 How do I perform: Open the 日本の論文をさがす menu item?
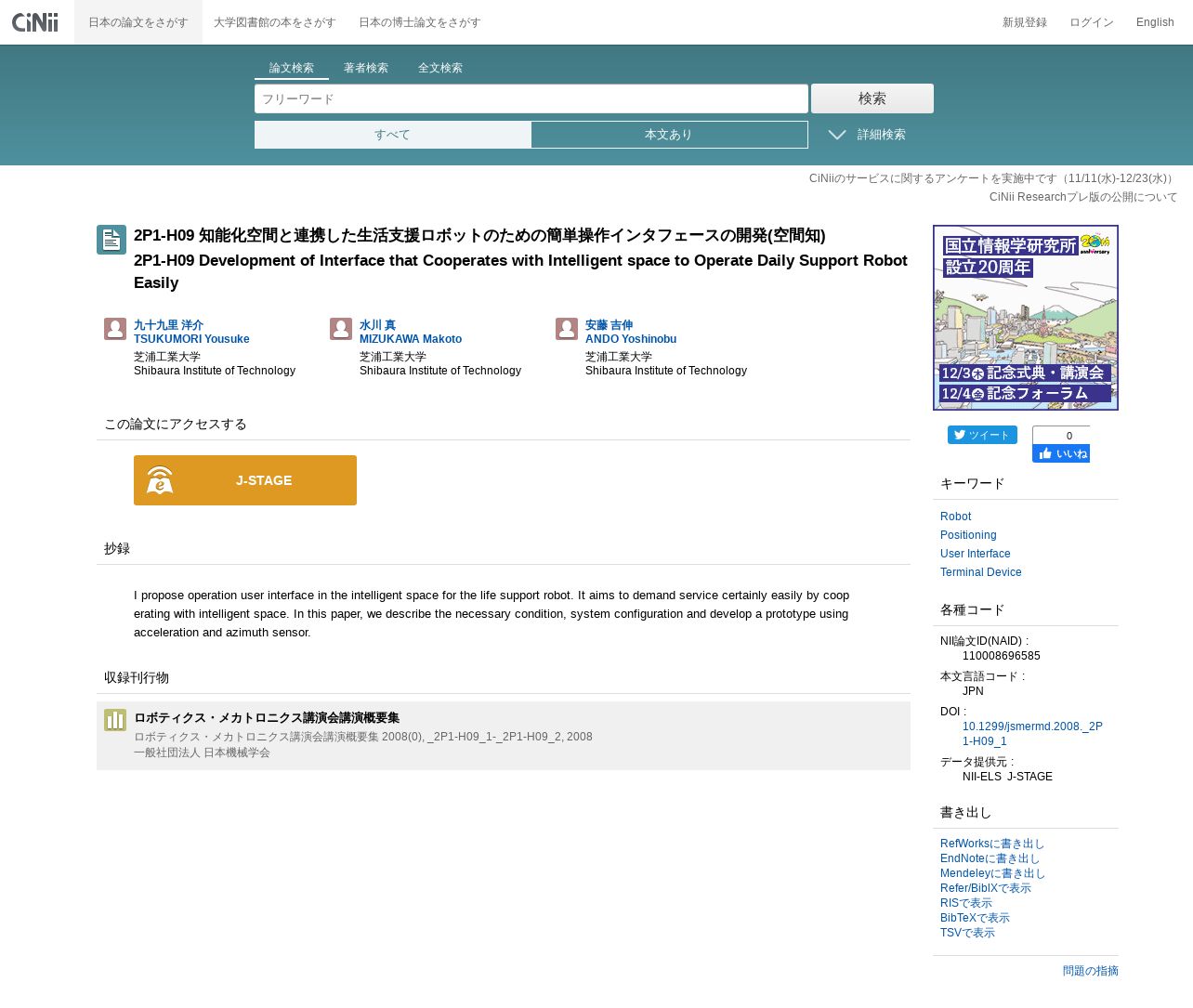pos(138,22)
